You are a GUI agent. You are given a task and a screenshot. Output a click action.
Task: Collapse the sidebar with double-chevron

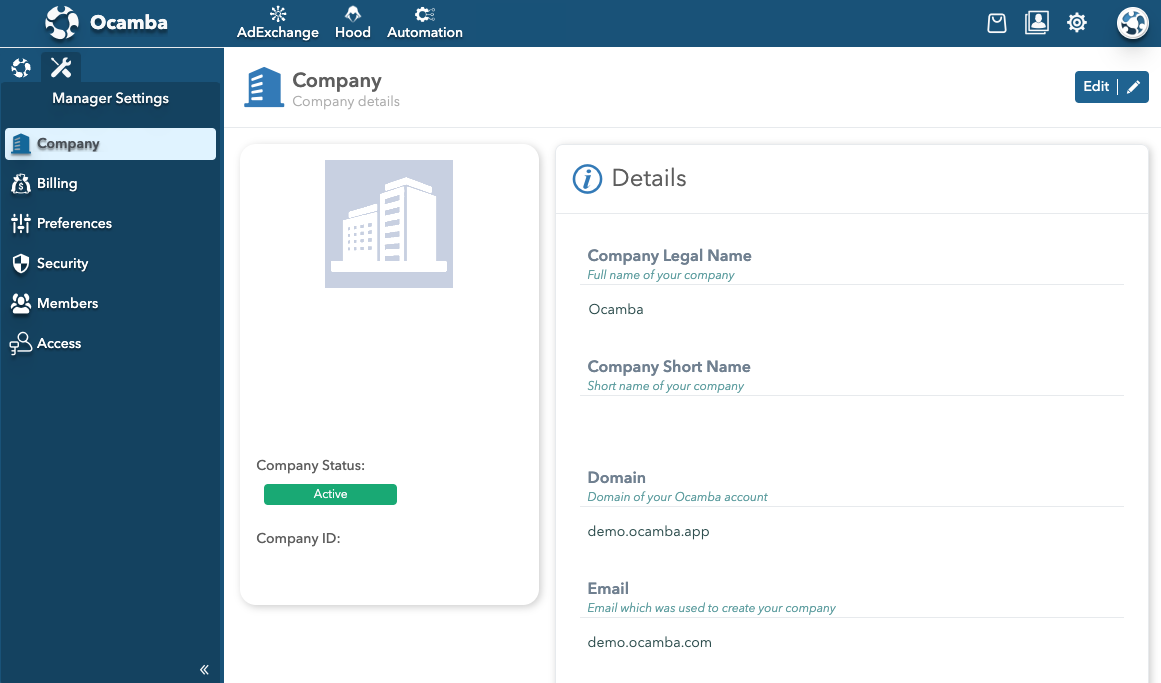click(x=204, y=670)
